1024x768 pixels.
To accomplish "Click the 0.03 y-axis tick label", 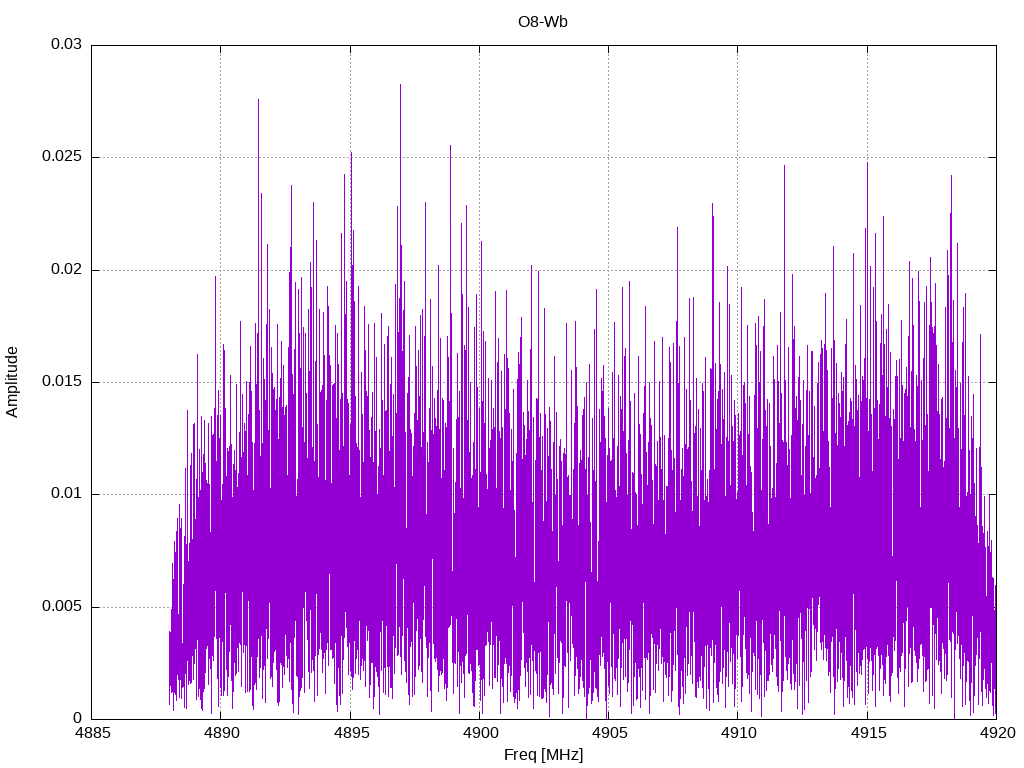I will pyautogui.click(x=67, y=44).
